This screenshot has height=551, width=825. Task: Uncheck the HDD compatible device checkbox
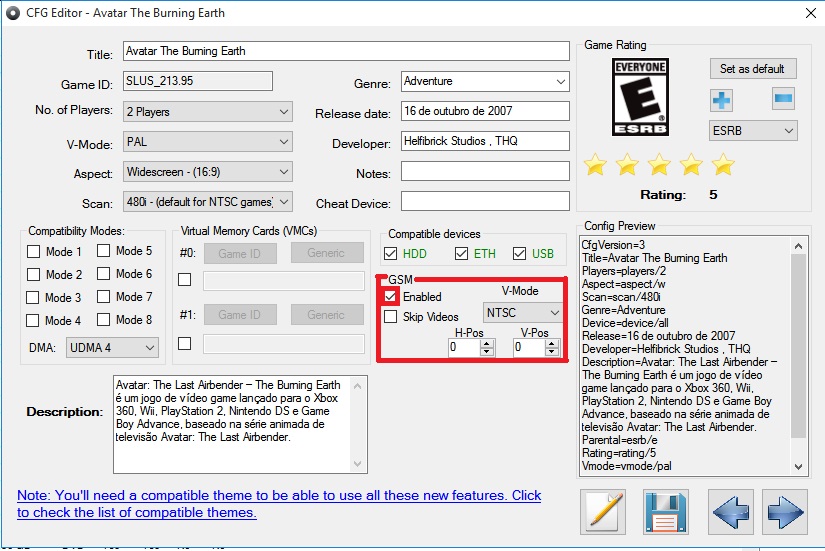click(391, 254)
